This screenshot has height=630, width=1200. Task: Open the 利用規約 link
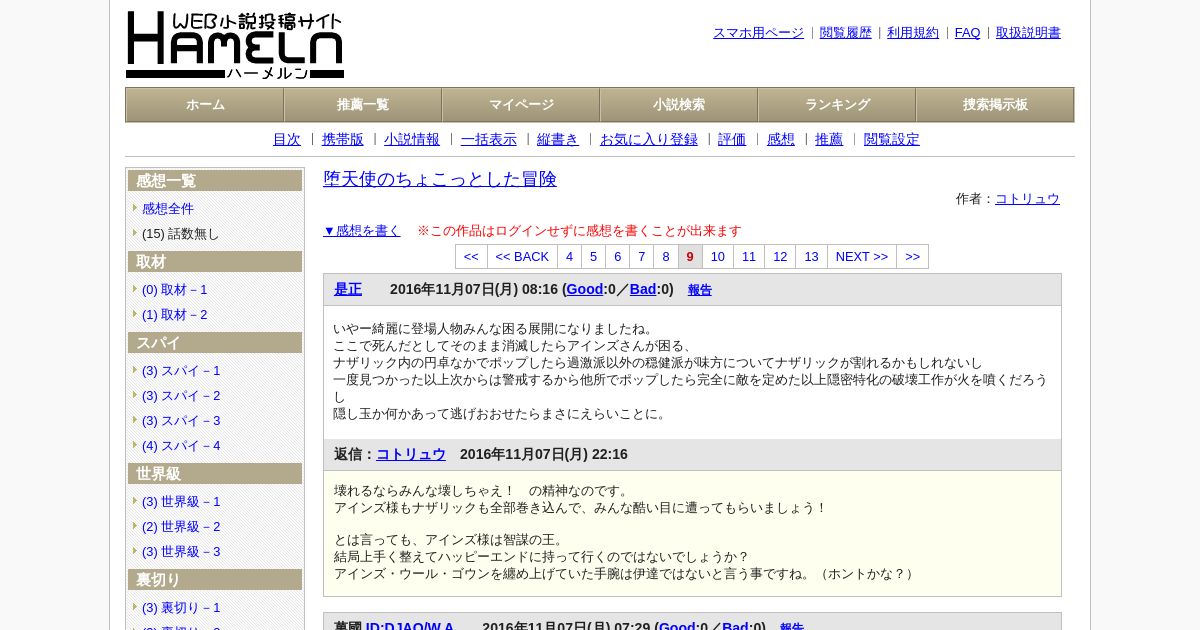(913, 33)
